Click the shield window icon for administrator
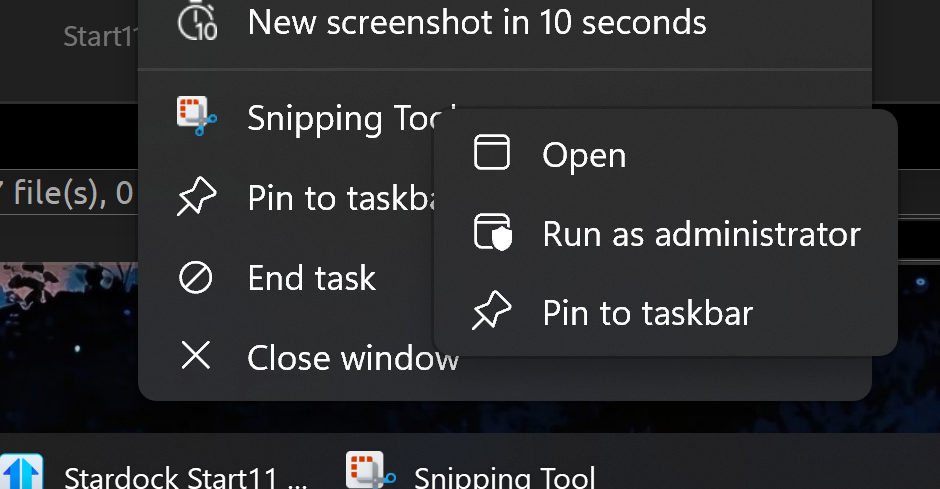Viewport: 940px width, 489px height. pyautogui.click(x=493, y=232)
